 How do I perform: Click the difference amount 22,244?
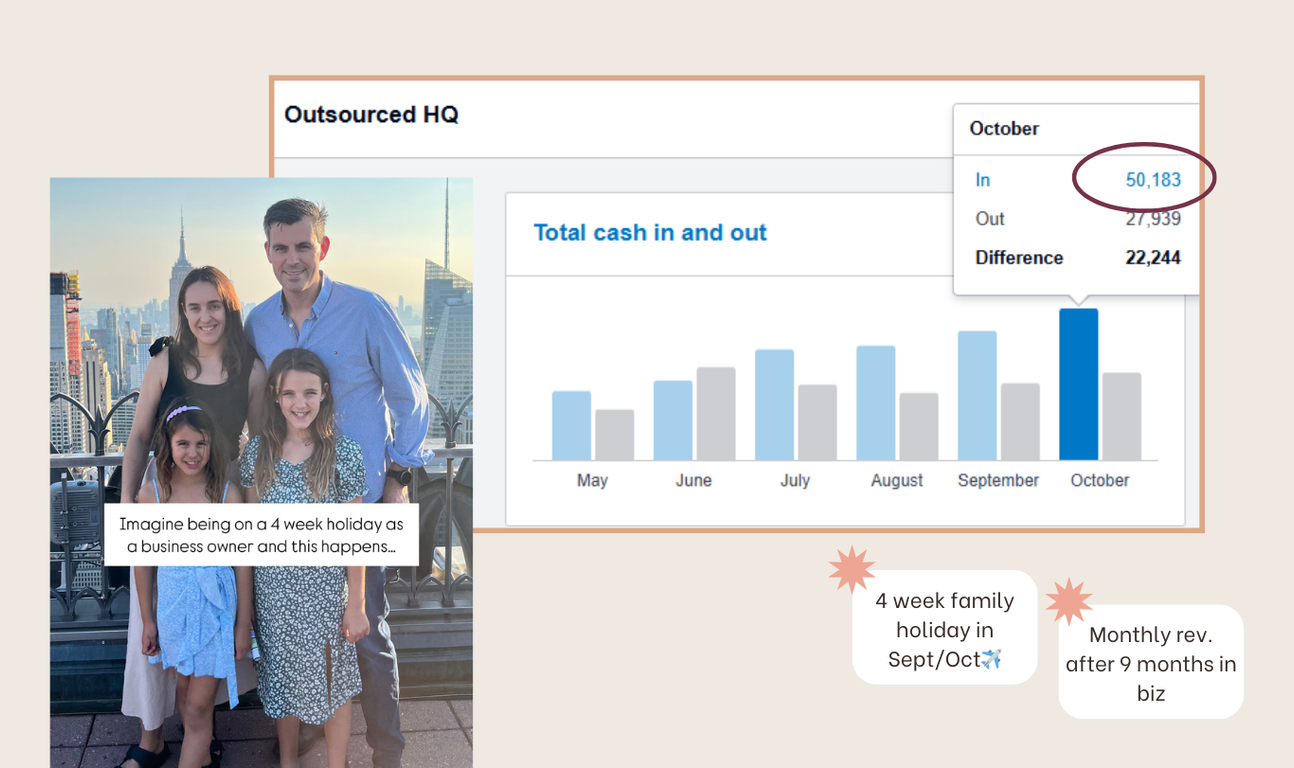1151,258
